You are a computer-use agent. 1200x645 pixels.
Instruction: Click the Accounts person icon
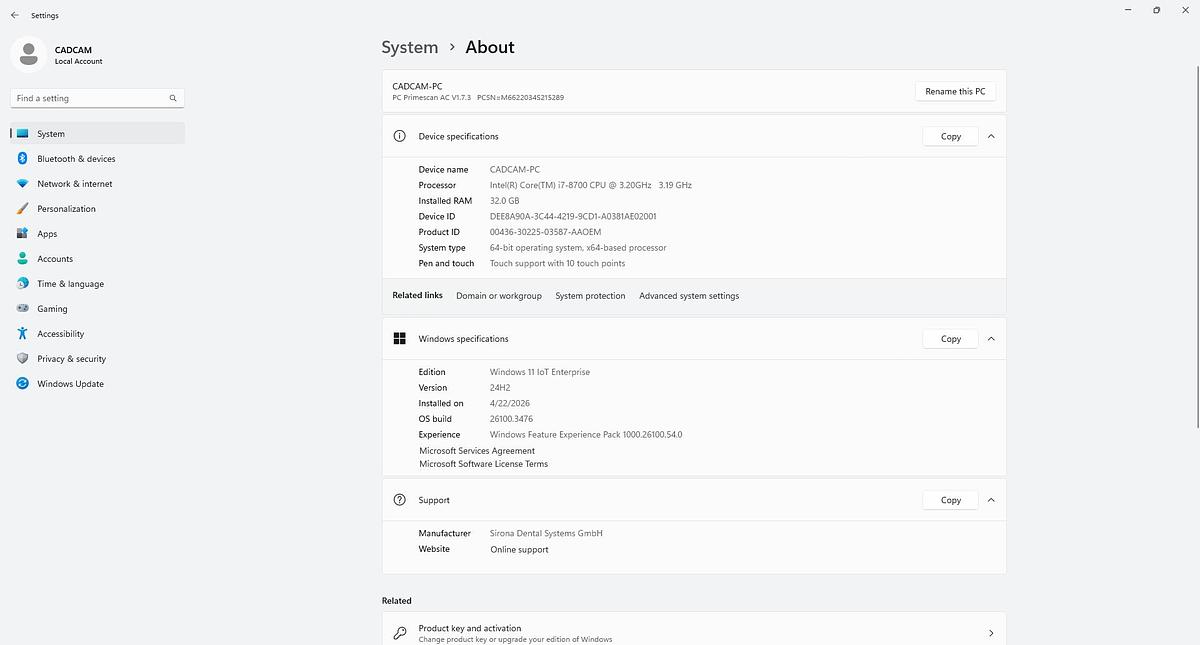pos(22,259)
